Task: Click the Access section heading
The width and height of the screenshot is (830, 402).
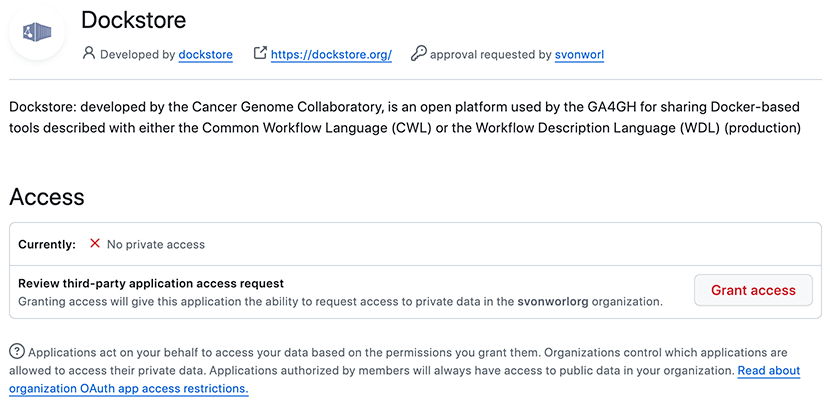Action: (x=47, y=197)
